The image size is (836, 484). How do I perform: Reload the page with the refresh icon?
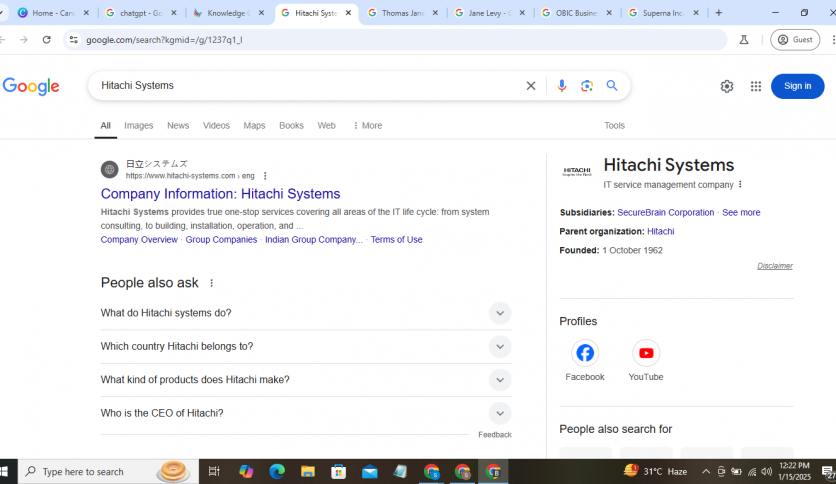pos(47,39)
